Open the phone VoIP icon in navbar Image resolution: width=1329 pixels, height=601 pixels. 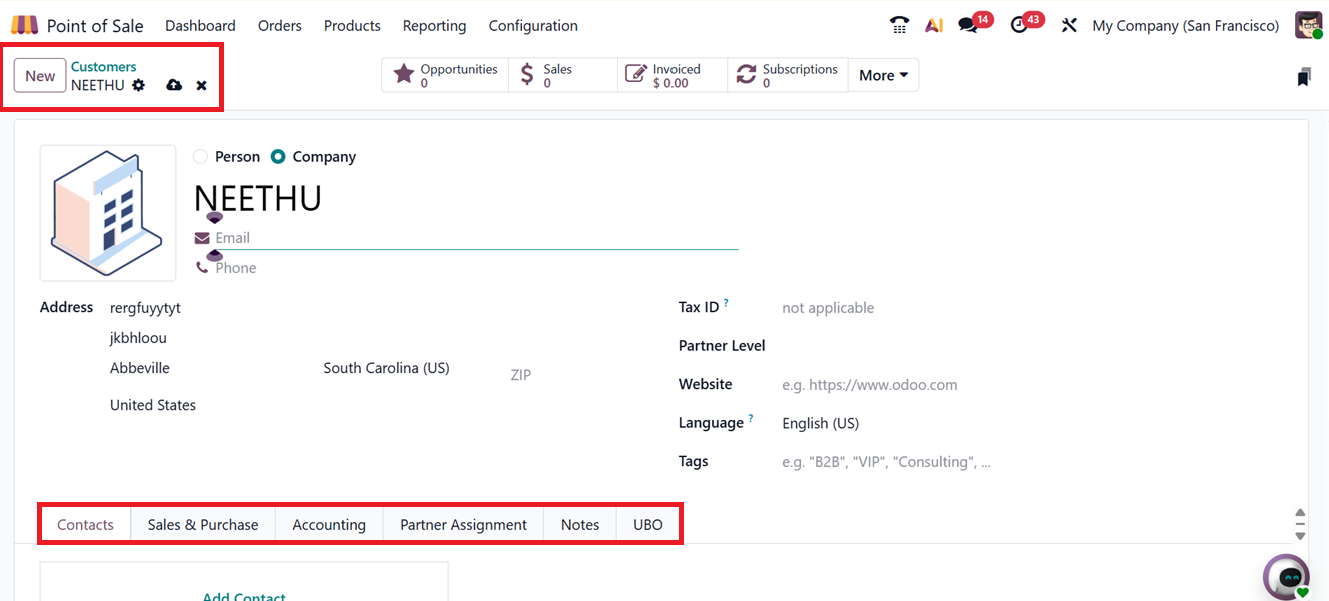(899, 25)
